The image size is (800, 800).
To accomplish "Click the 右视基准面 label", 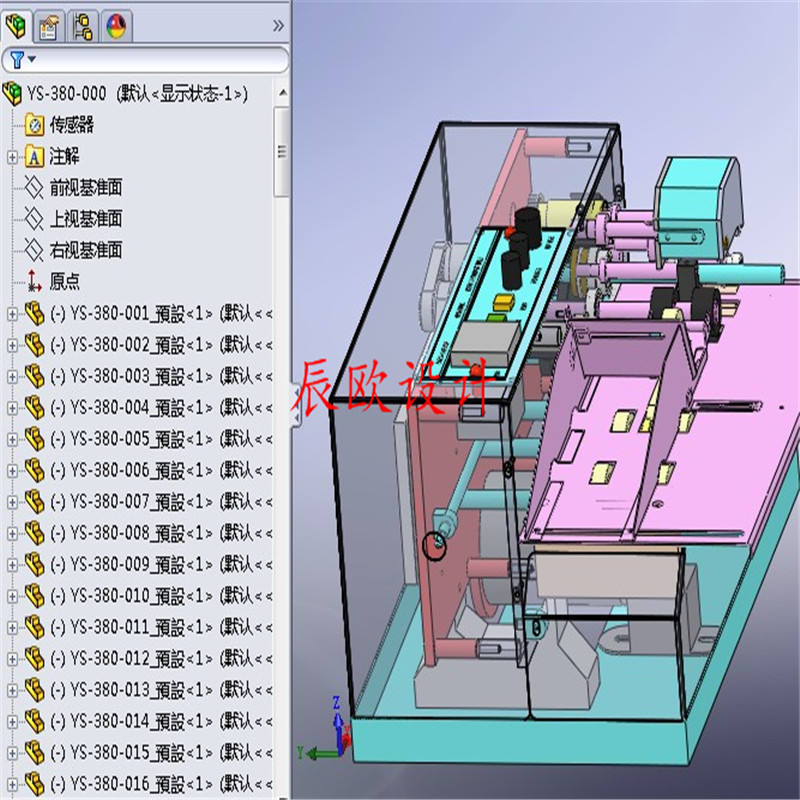I will click(x=86, y=251).
